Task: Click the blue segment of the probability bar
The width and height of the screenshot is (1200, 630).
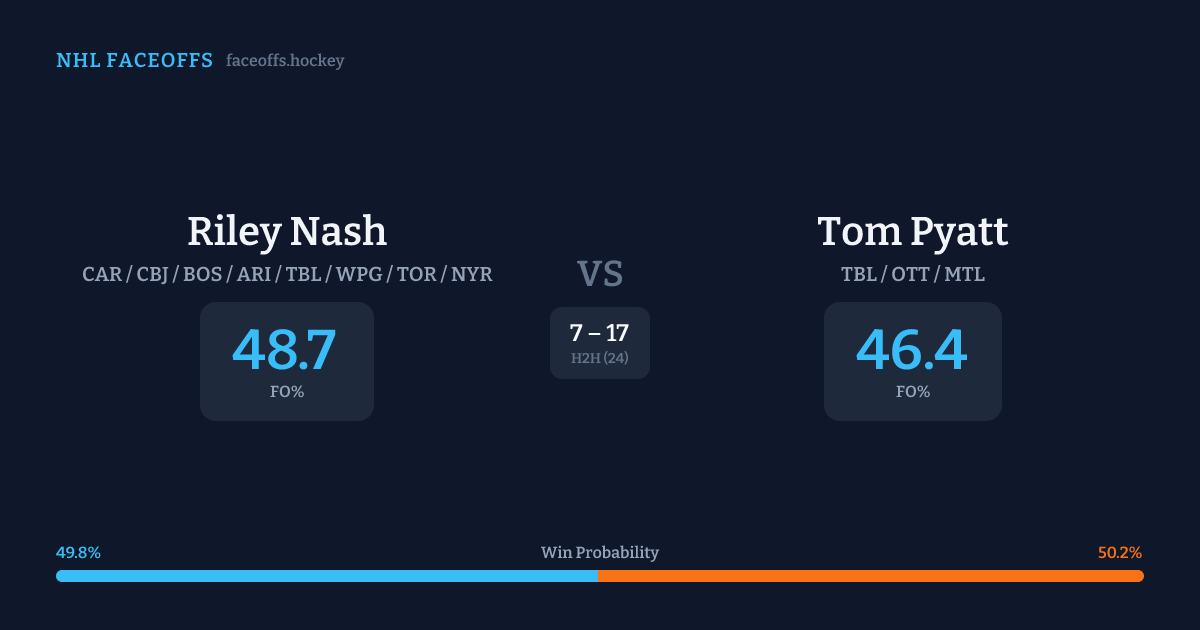Action: click(326, 576)
